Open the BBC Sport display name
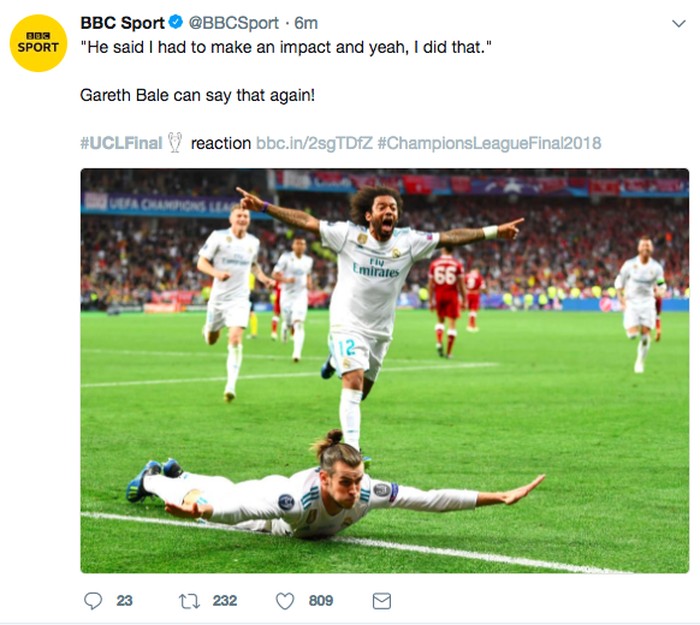This screenshot has width=700, height=625. [122, 24]
